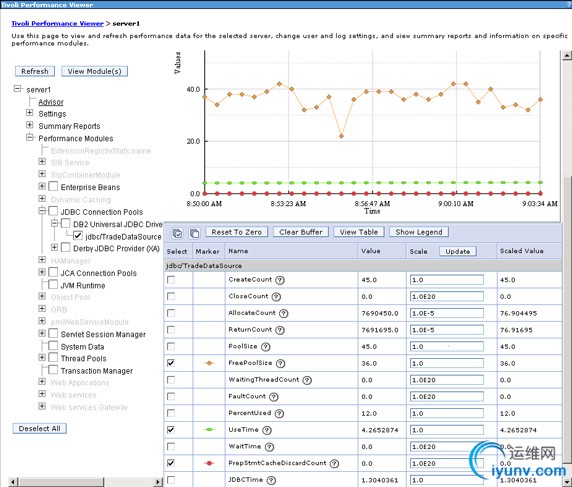Screen dimensions: 572x487
Task: Show help for PoolSize
Action: pos(266,347)
